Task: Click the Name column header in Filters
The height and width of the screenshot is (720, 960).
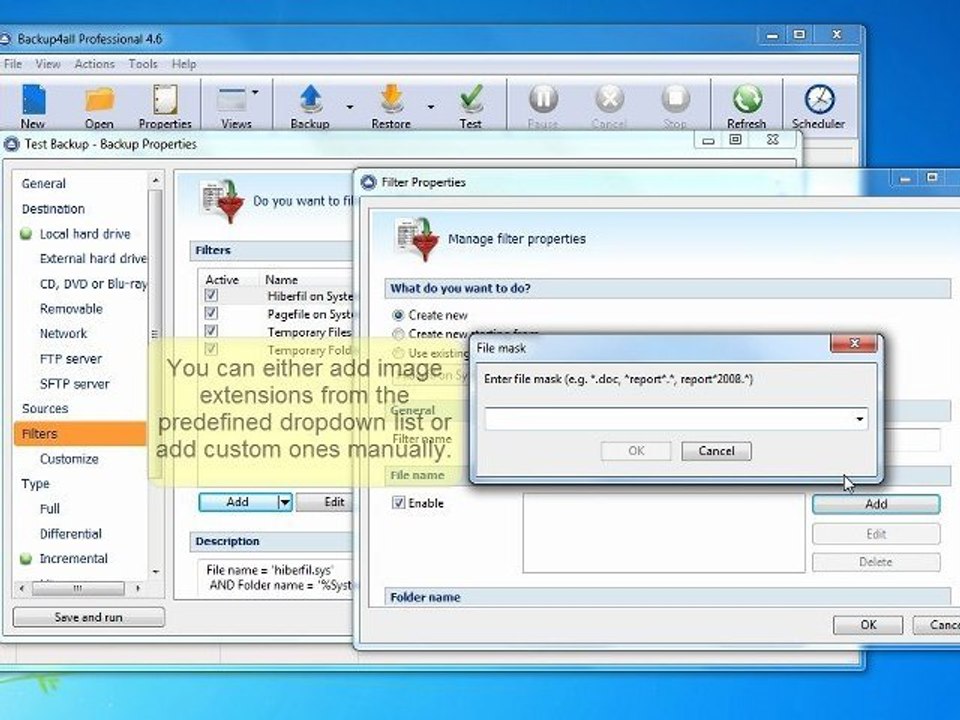Action: pyautogui.click(x=282, y=280)
